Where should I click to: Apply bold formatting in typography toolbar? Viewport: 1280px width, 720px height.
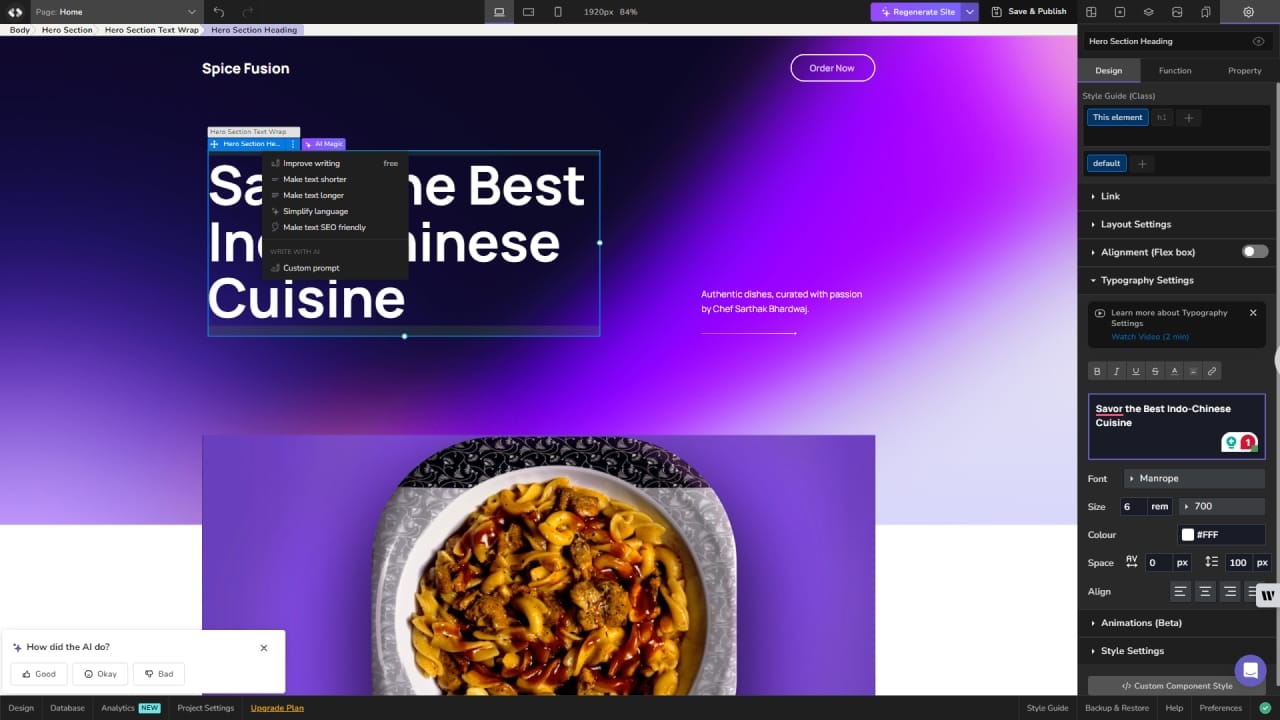tap(1097, 371)
